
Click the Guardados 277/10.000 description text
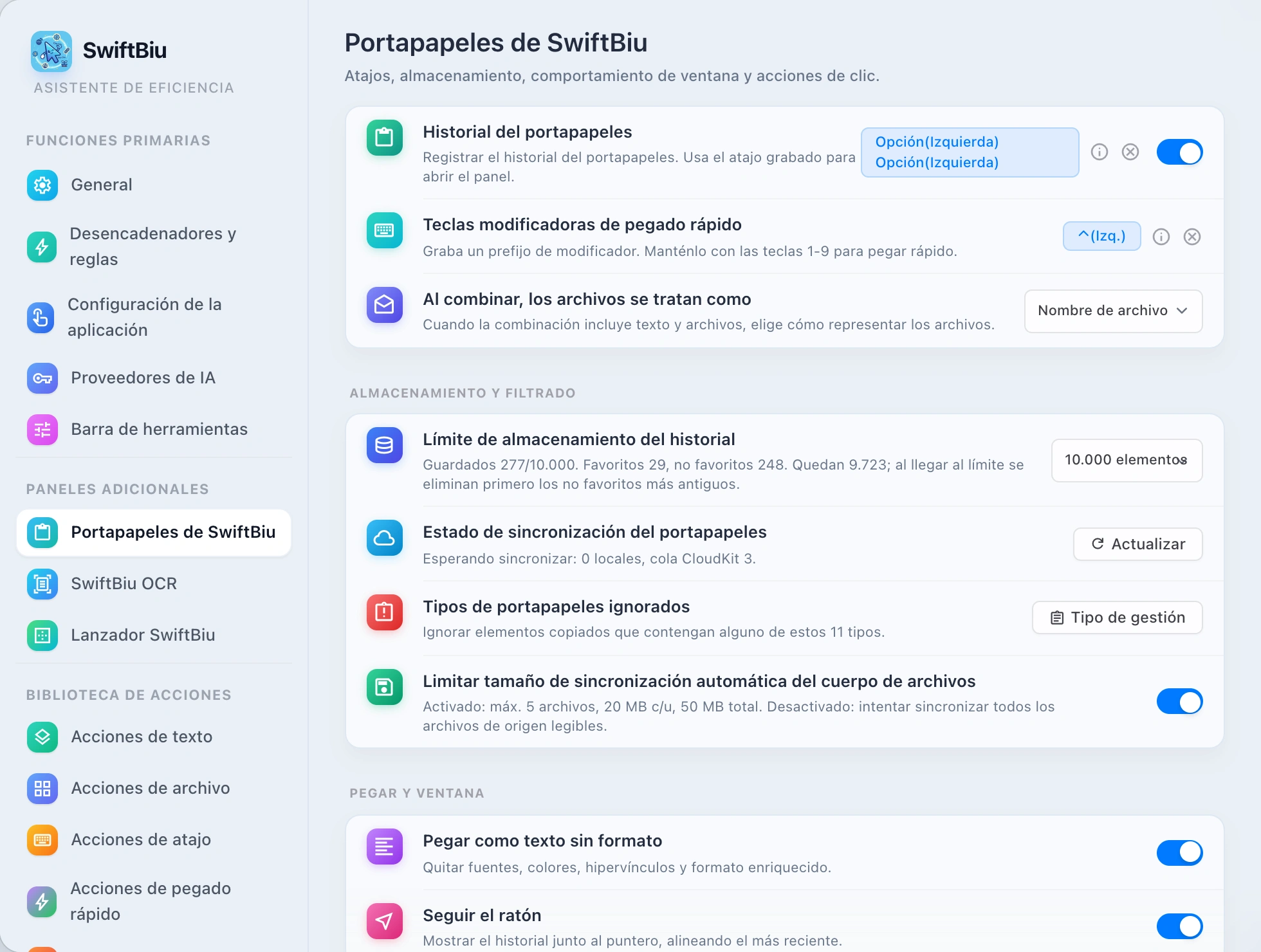click(723, 475)
